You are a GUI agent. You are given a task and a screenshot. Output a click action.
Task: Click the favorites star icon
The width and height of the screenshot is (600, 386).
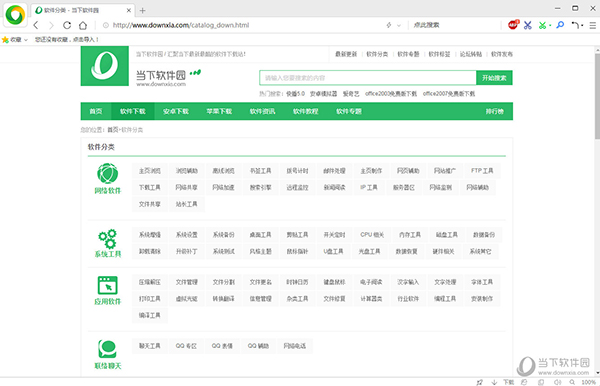pos(5,39)
